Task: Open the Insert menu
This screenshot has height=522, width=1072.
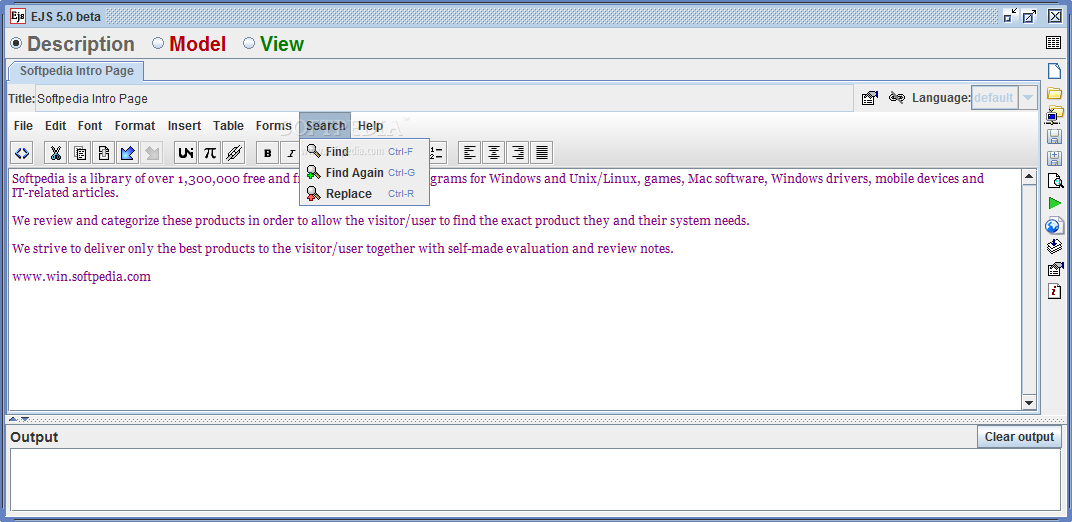Action: tap(184, 126)
